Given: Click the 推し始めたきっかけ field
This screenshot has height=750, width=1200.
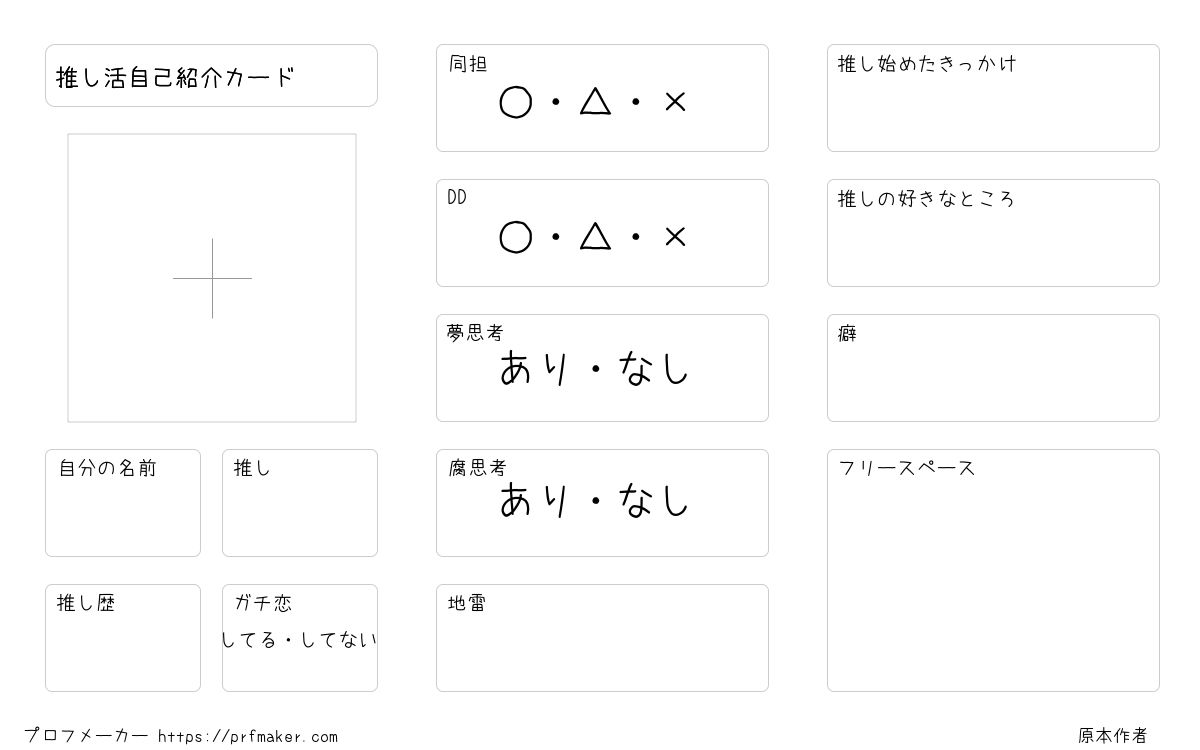Looking at the screenshot, I should click(x=993, y=98).
